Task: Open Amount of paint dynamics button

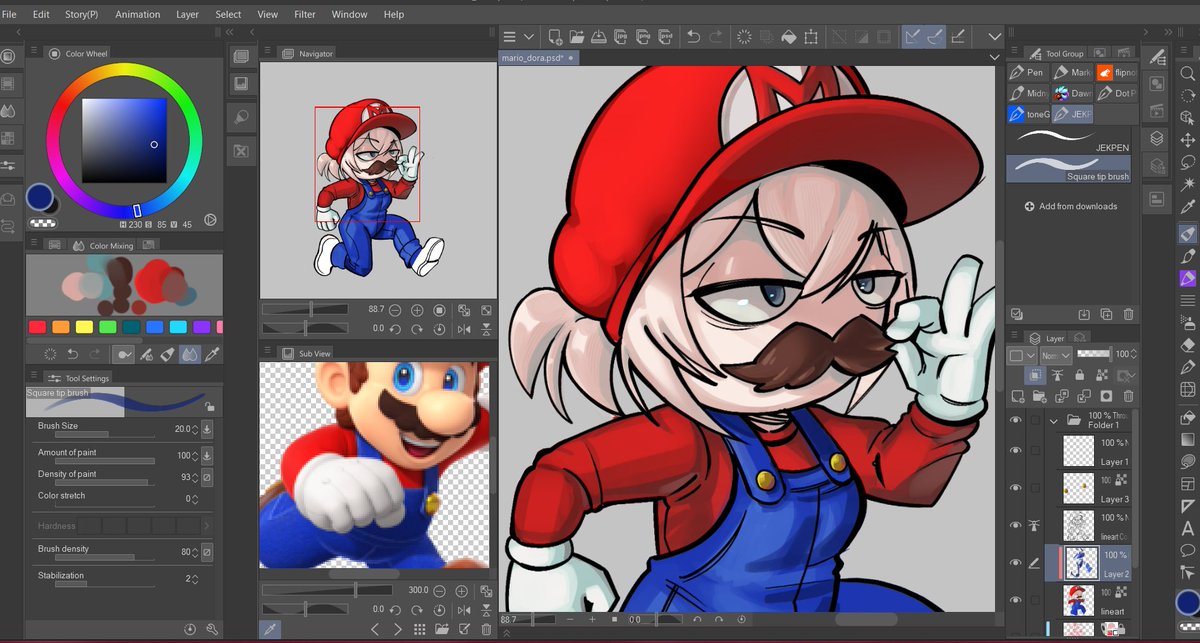Action: [207, 455]
